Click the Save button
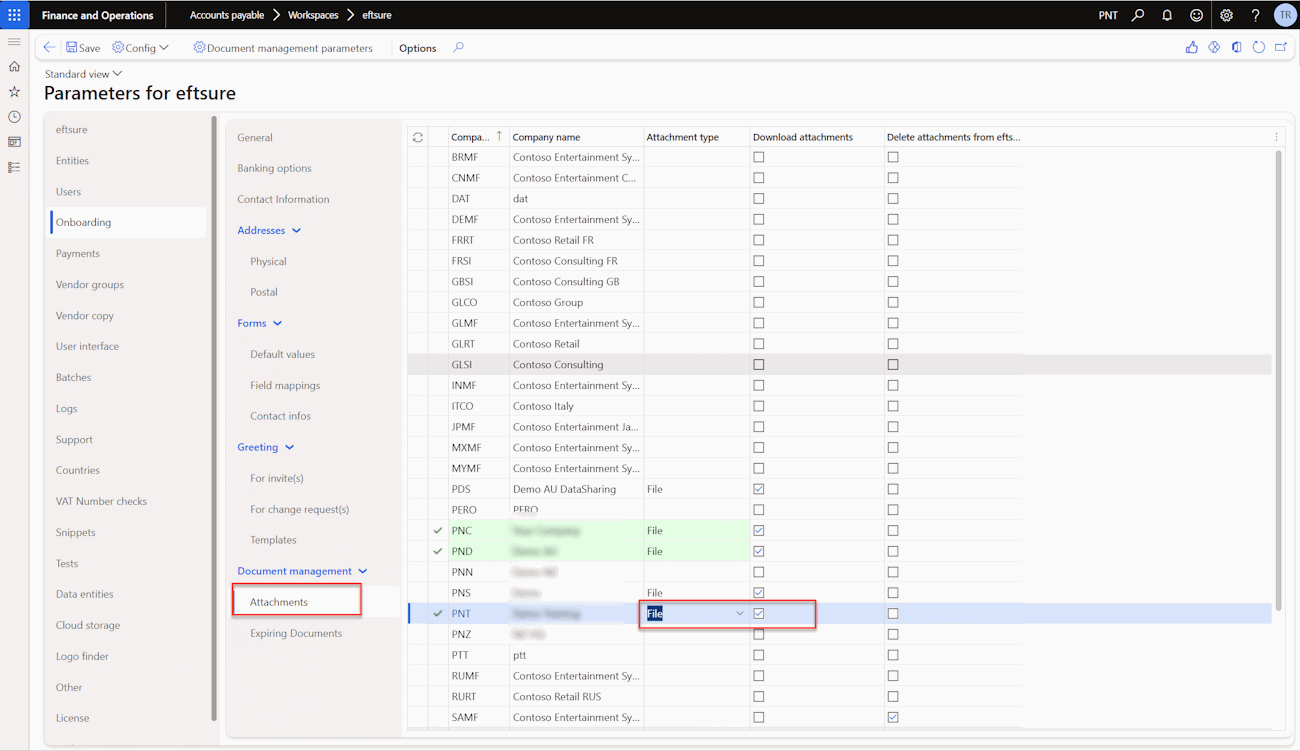1300x751 pixels. pos(83,47)
